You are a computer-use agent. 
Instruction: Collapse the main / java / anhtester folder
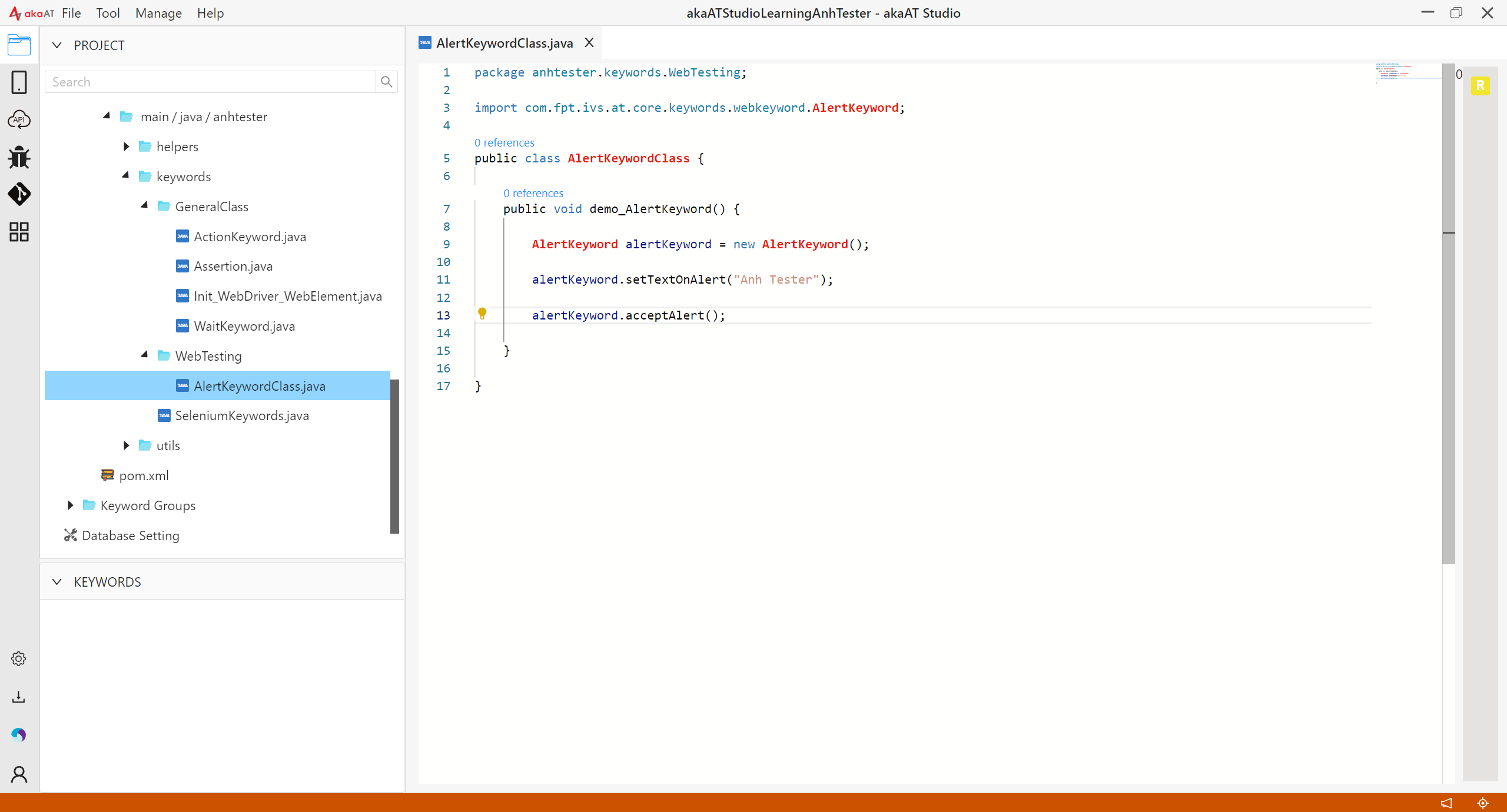(x=107, y=116)
